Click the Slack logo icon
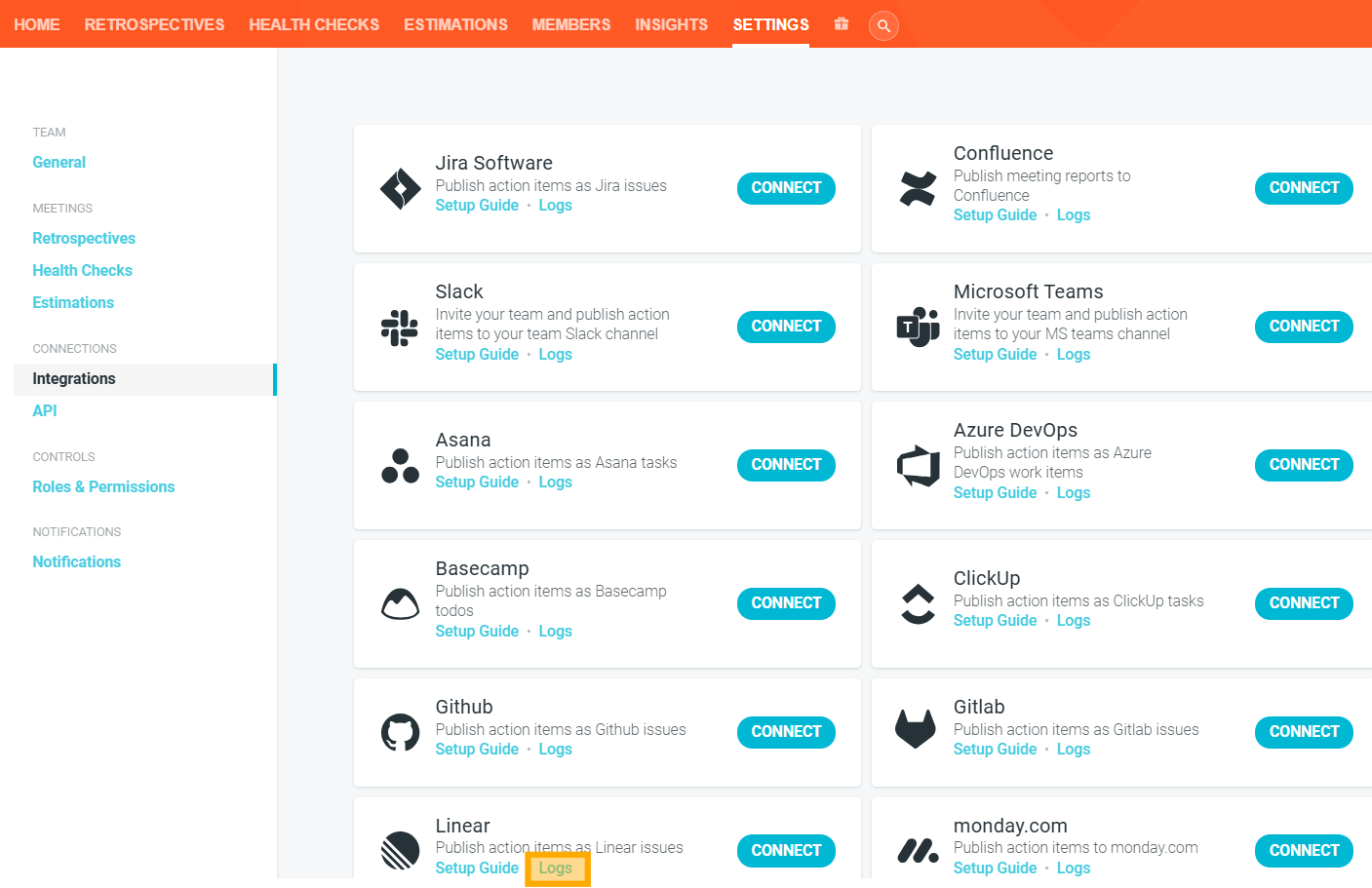 click(x=400, y=327)
